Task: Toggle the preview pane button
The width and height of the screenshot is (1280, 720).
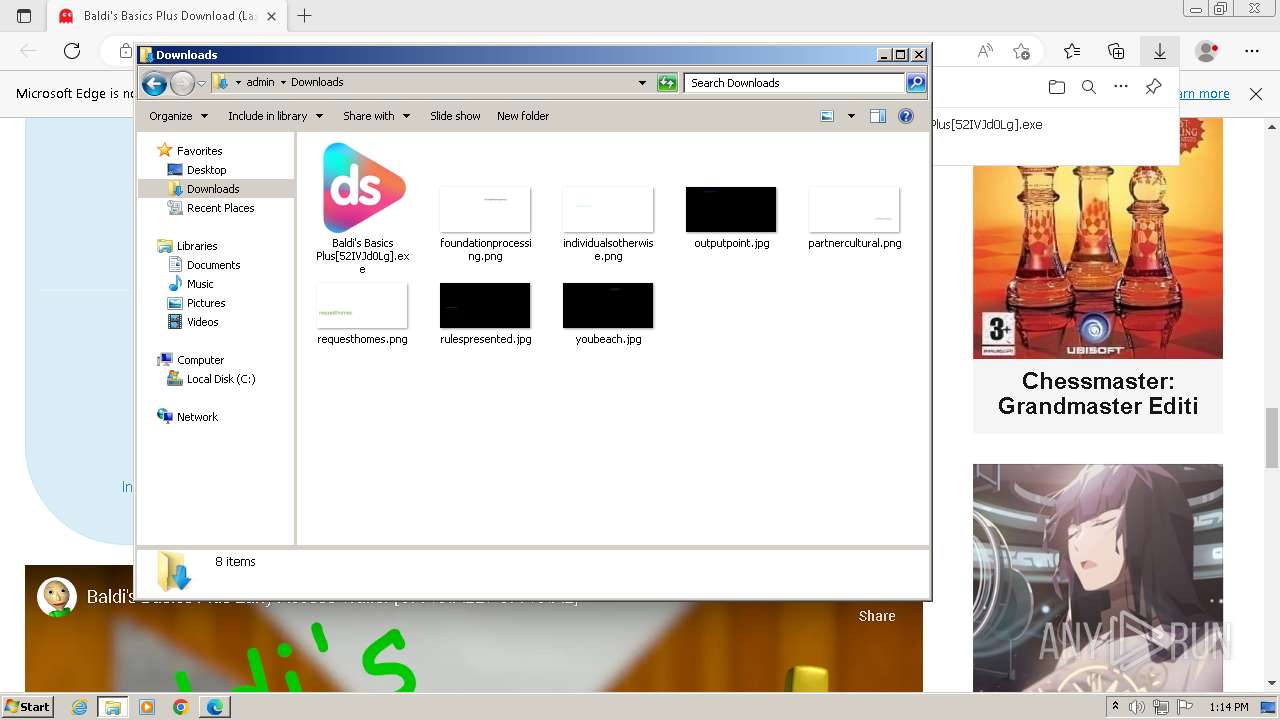Action: 878,116
